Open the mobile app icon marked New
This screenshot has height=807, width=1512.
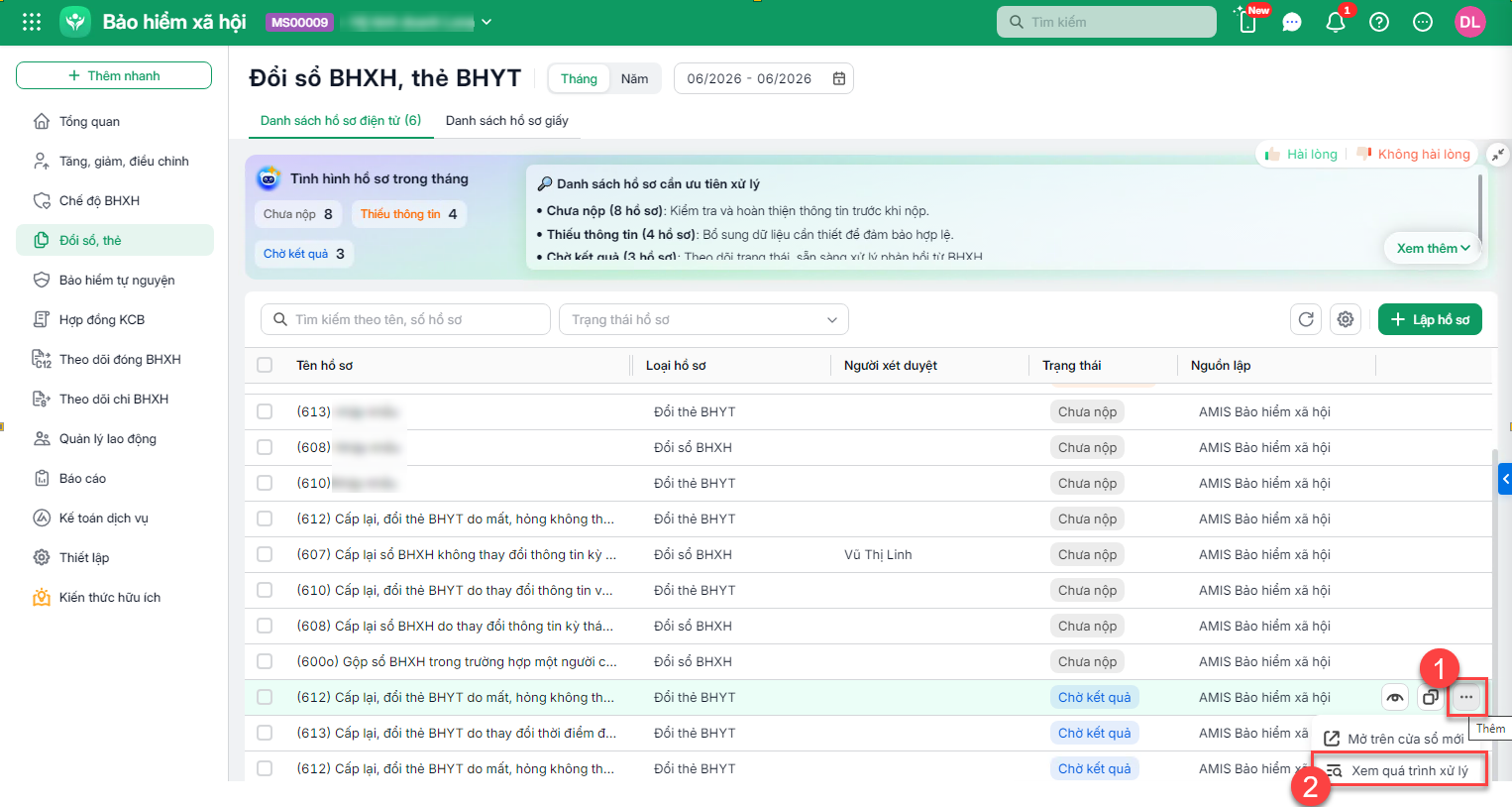1248,21
